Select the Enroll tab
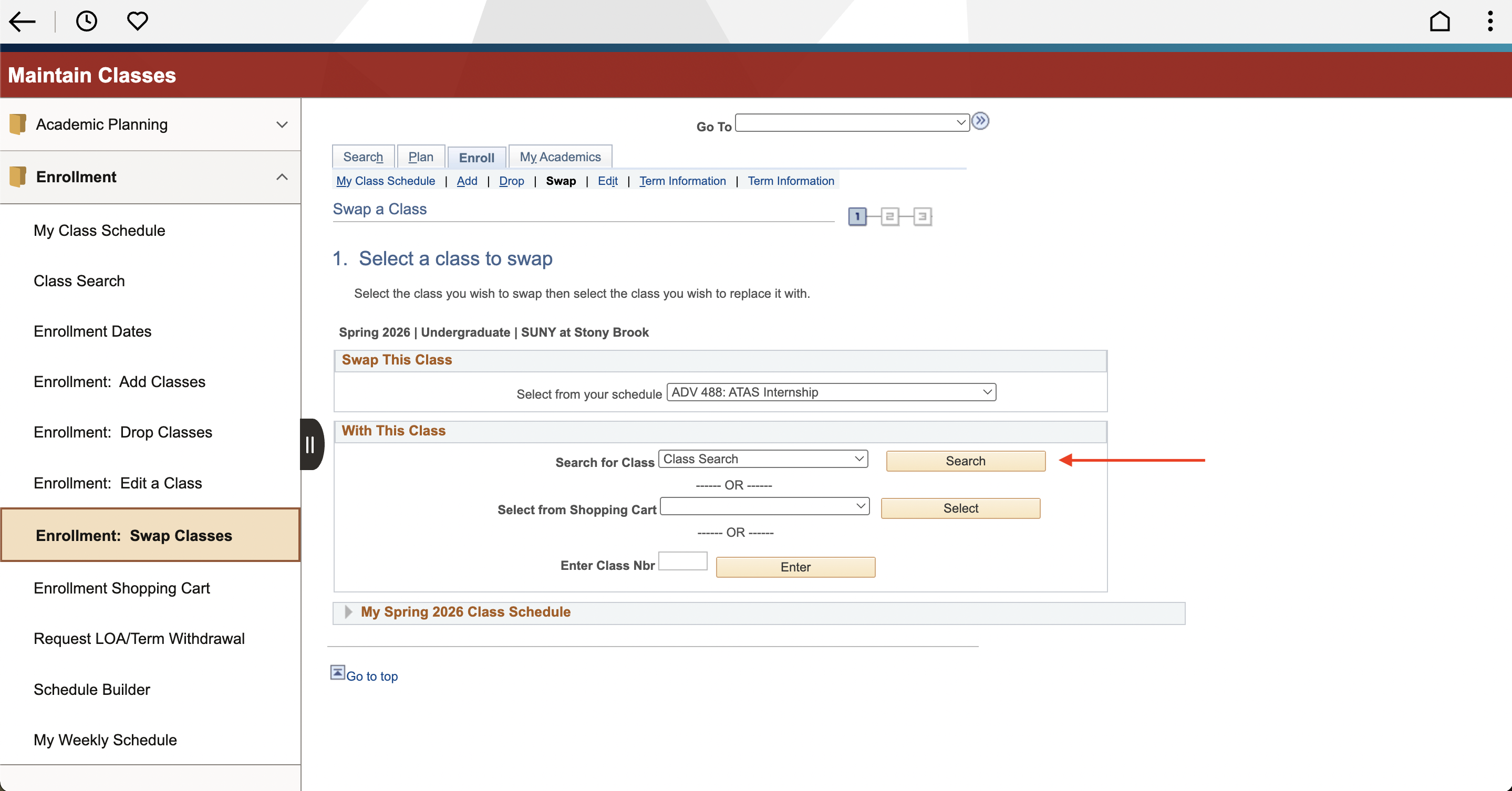 pos(477,157)
